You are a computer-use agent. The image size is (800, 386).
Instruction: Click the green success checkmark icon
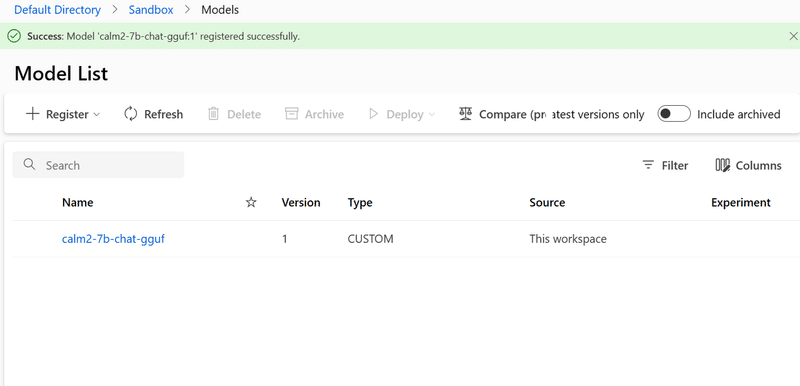point(14,36)
